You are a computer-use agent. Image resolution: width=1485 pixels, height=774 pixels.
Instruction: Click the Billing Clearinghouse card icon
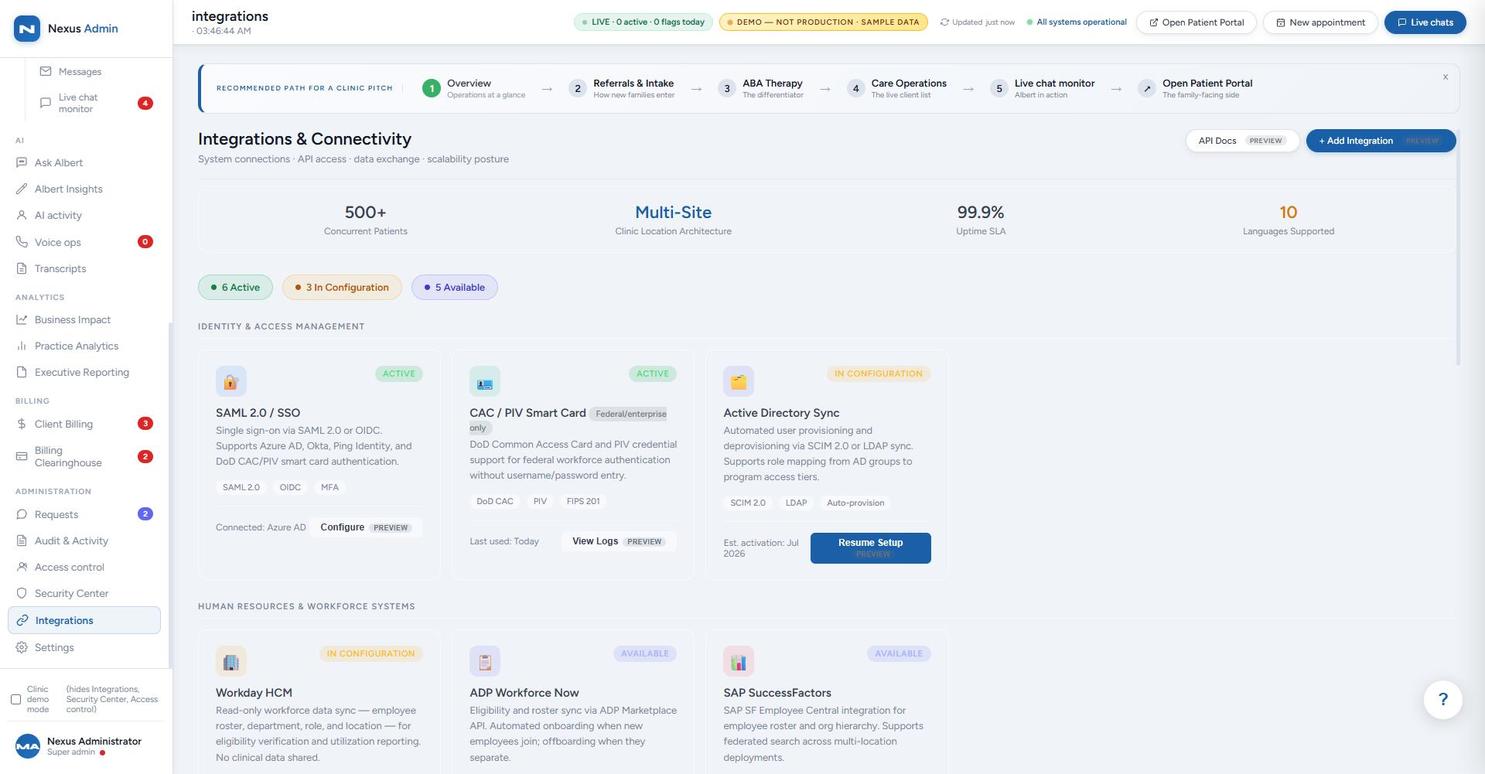click(x=22, y=456)
